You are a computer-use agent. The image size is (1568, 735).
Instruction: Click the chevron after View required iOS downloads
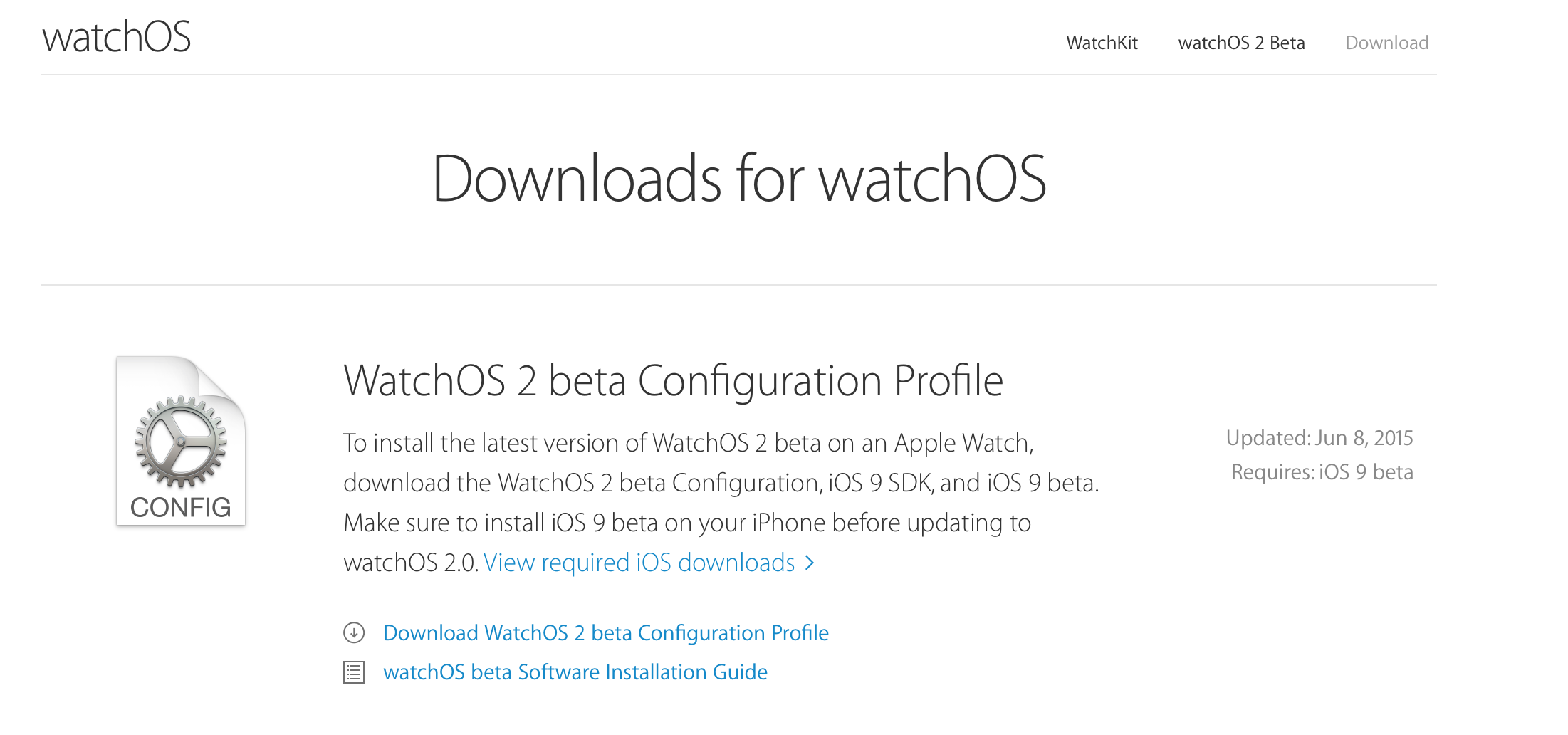point(810,563)
